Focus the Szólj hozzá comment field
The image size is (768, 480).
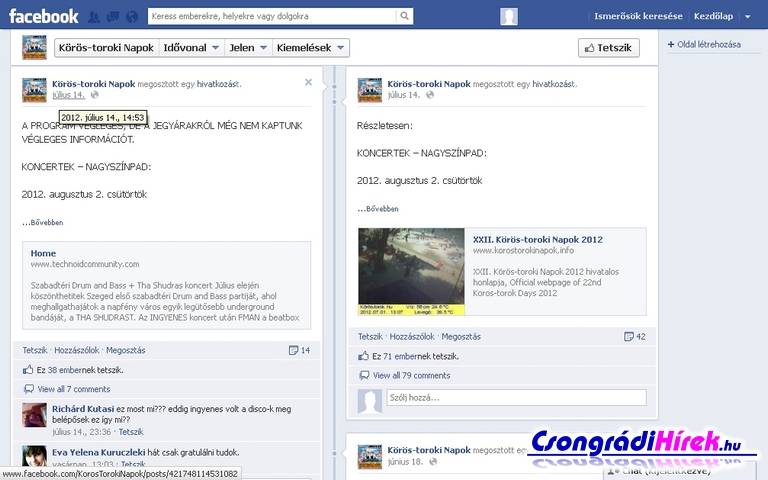[x=516, y=398]
